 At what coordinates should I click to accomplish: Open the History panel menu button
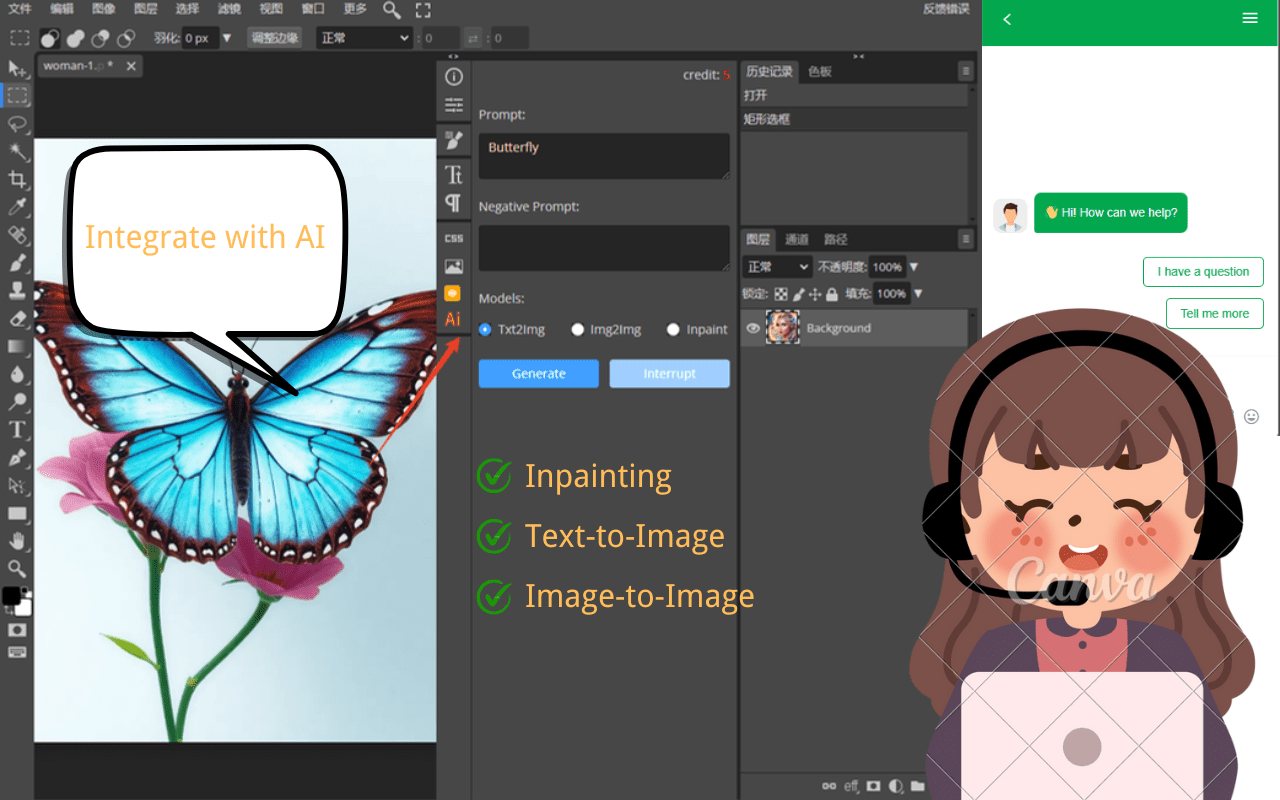point(965,71)
